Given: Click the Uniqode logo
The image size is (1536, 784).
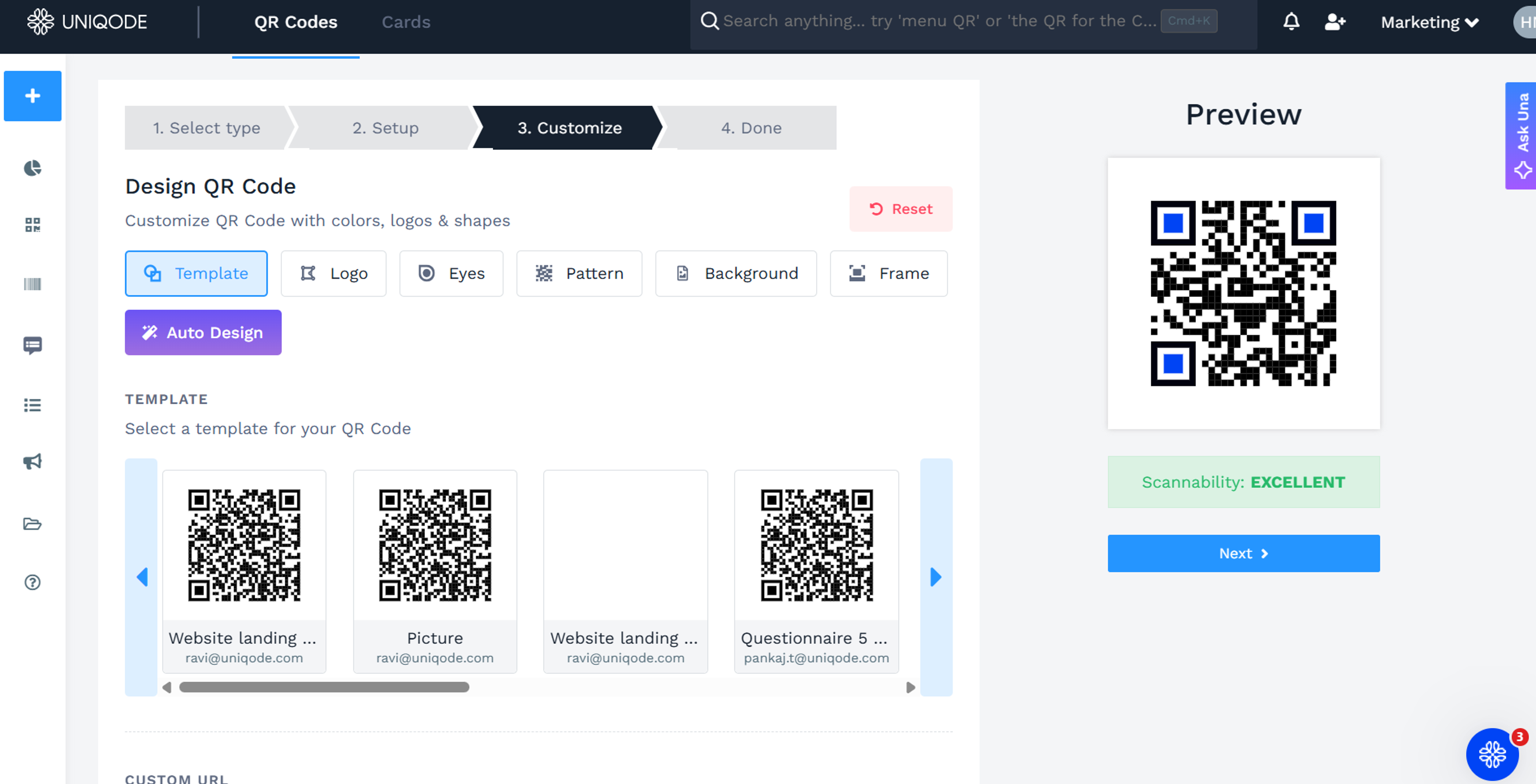Looking at the screenshot, I should [87, 22].
